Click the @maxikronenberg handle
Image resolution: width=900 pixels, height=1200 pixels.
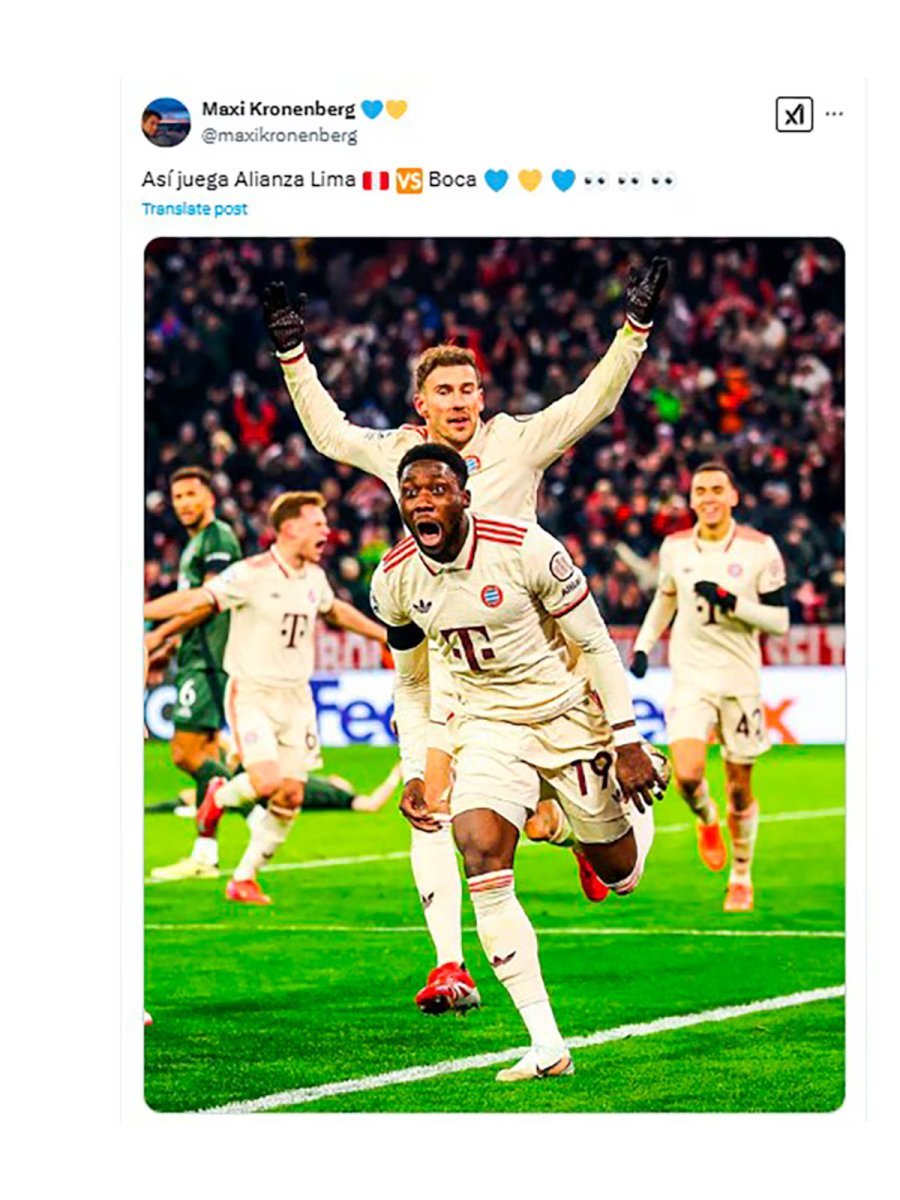279,135
